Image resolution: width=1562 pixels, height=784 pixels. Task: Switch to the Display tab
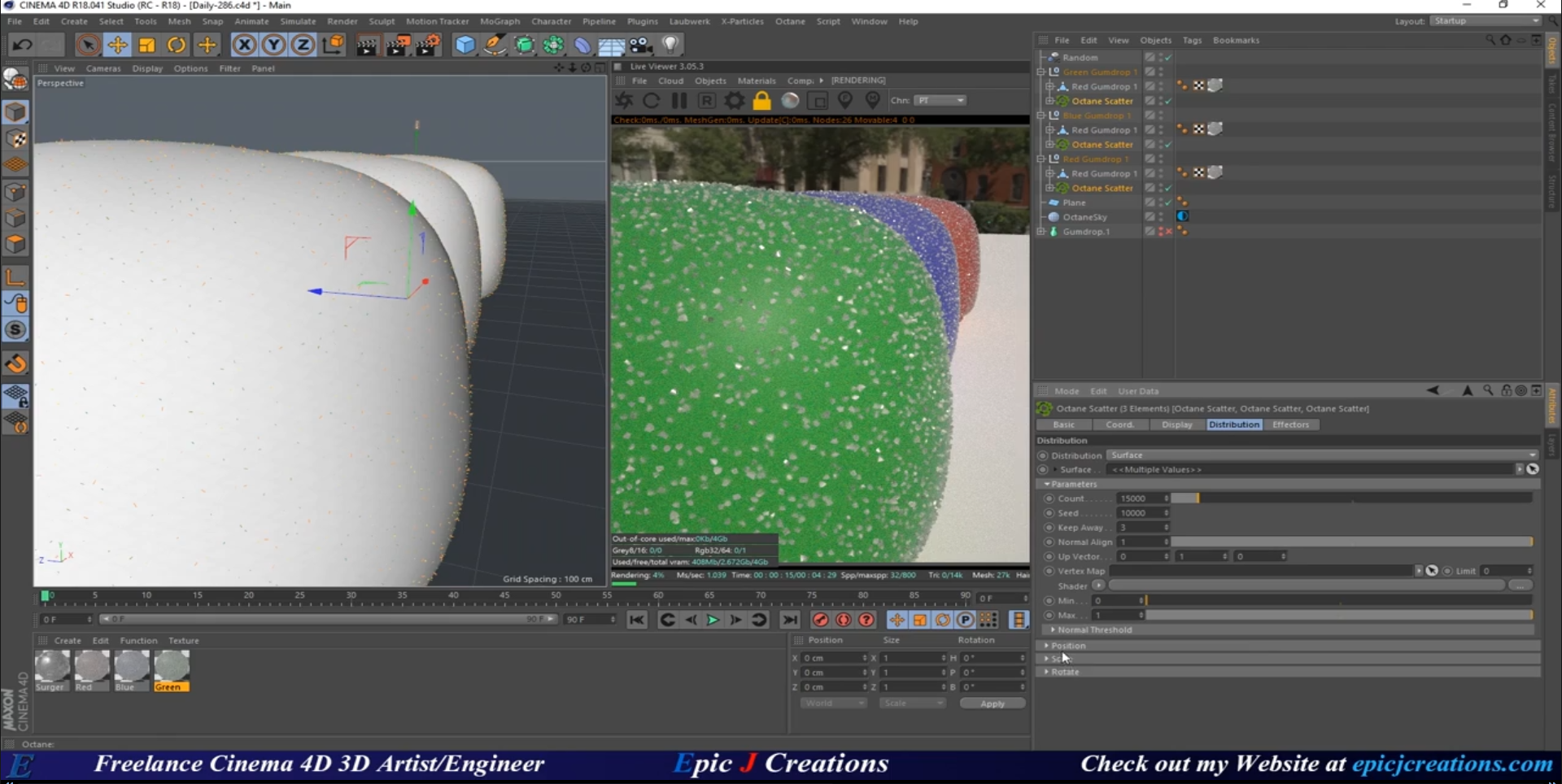pyautogui.click(x=1176, y=425)
